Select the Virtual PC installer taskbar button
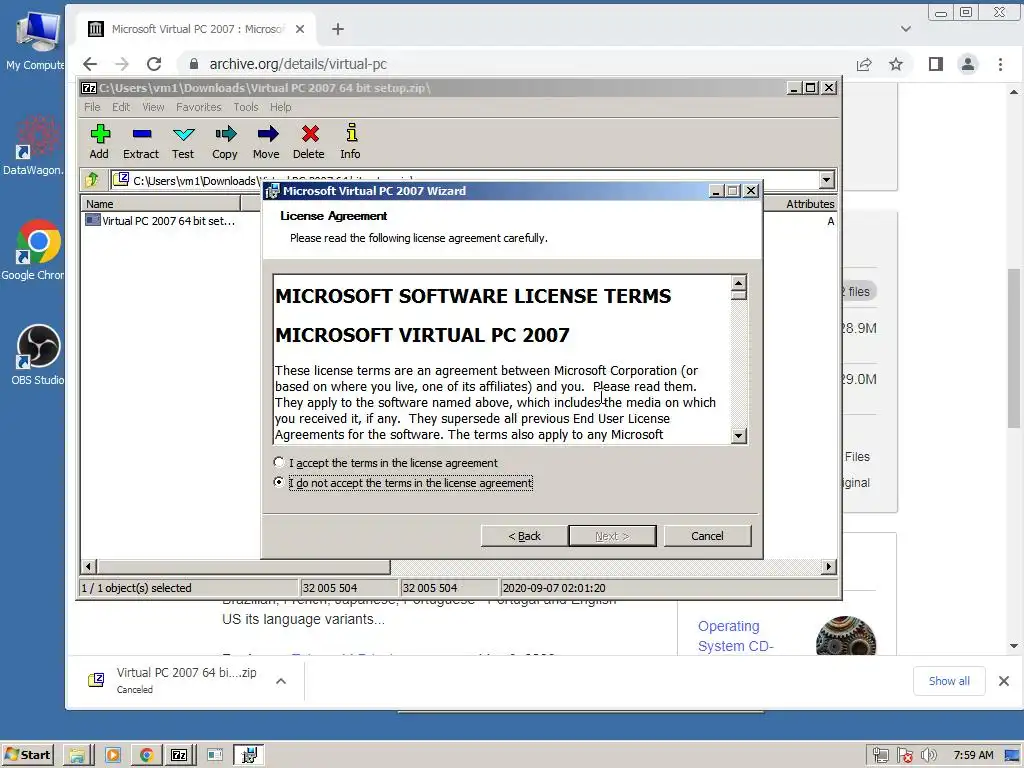This screenshot has height=768, width=1024. click(x=248, y=756)
